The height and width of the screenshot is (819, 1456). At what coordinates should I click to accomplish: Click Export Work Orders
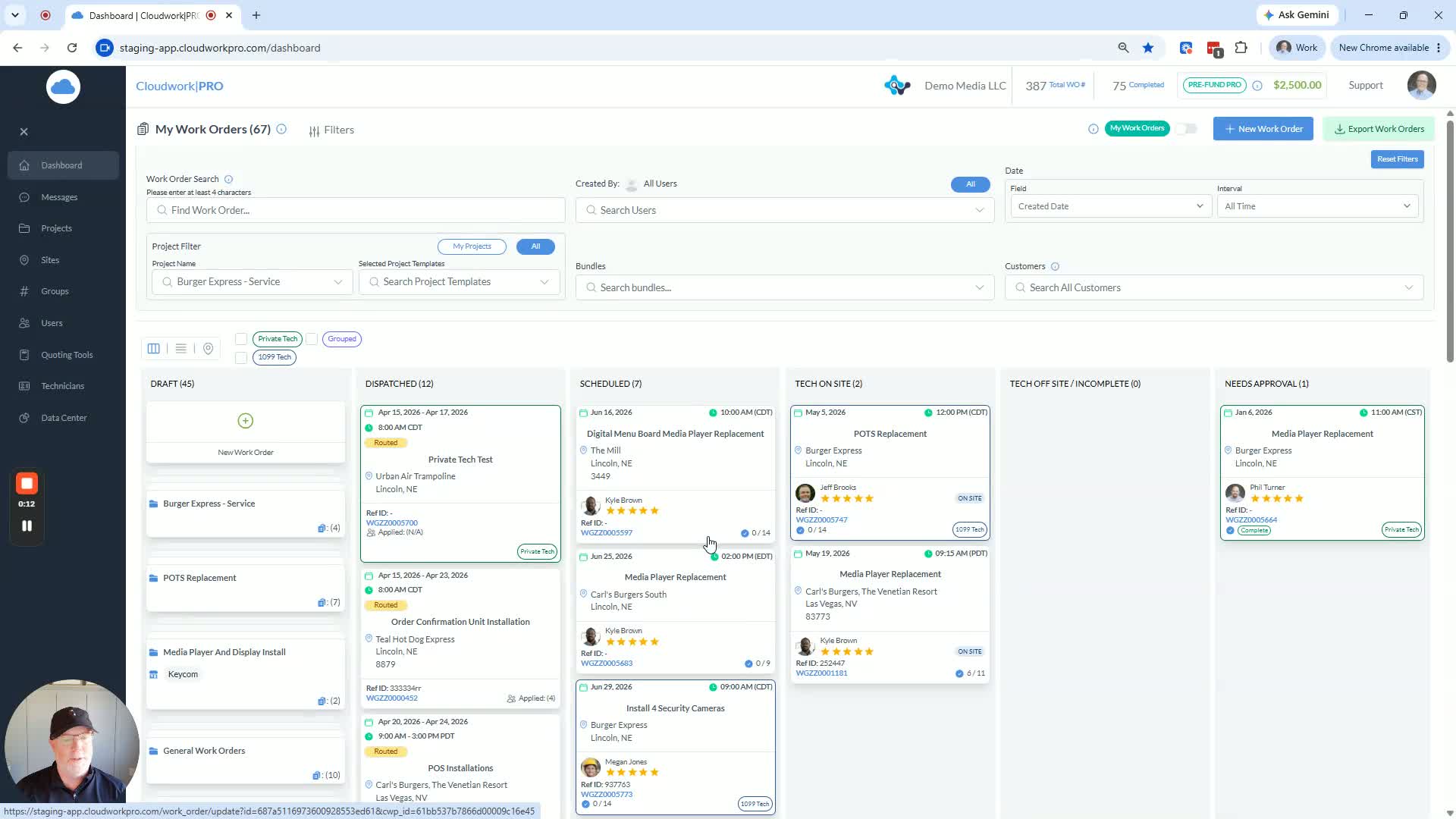coord(1379,129)
